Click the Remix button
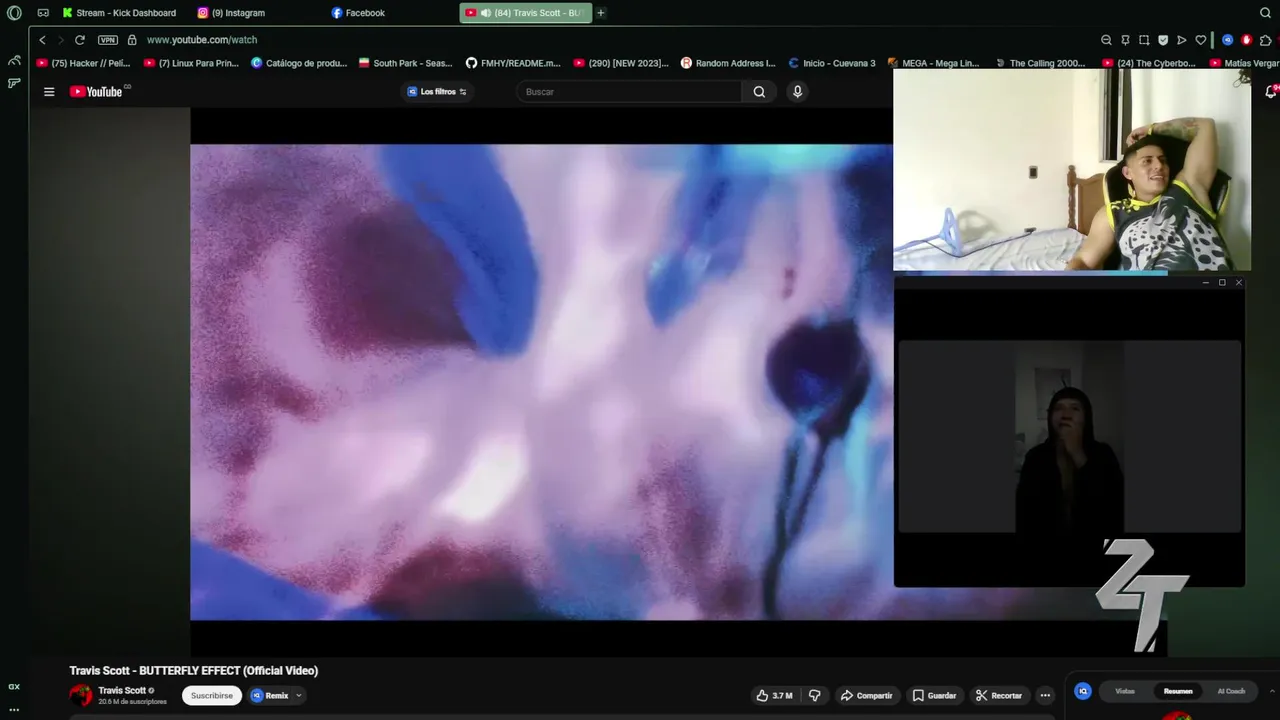 [x=270, y=696]
